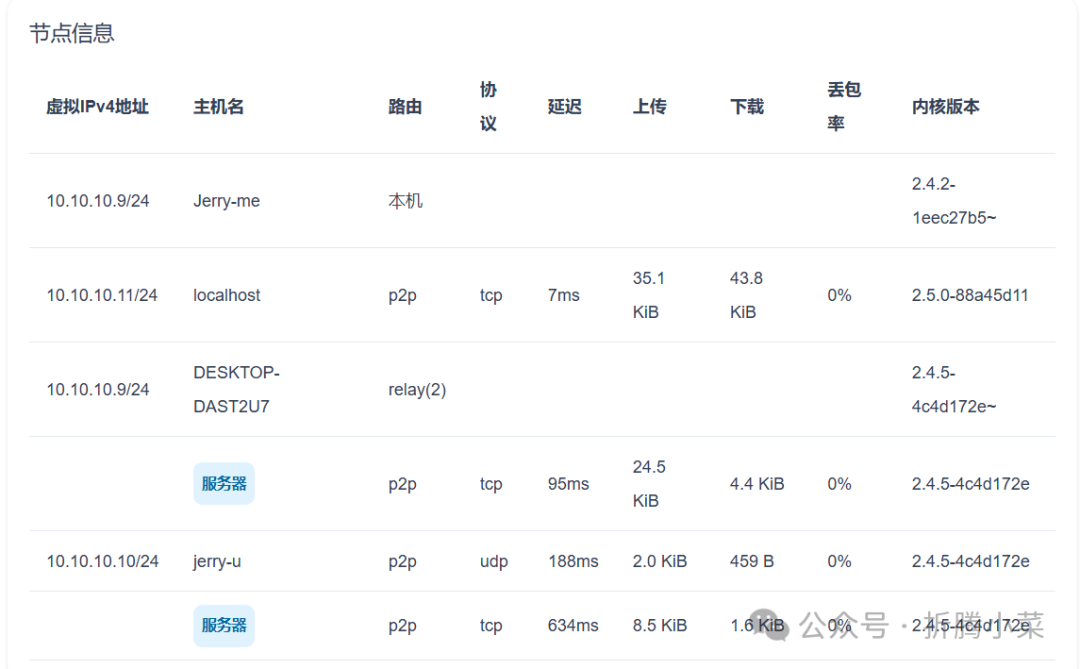1080x669 pixels.
Task: Select the Jerry-me hostname cell
Action: pyautogui.click(x=226, y=201)
